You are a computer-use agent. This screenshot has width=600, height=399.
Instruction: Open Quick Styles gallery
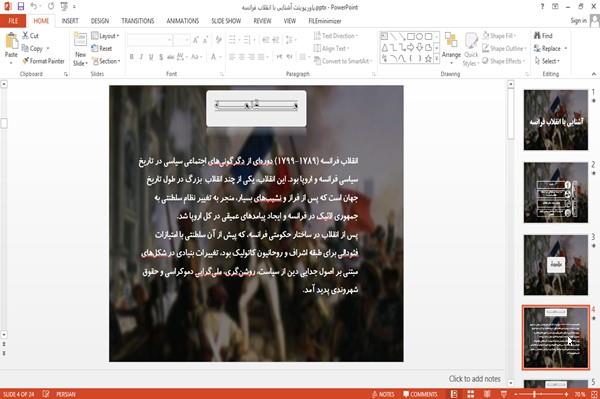point(471,50)
